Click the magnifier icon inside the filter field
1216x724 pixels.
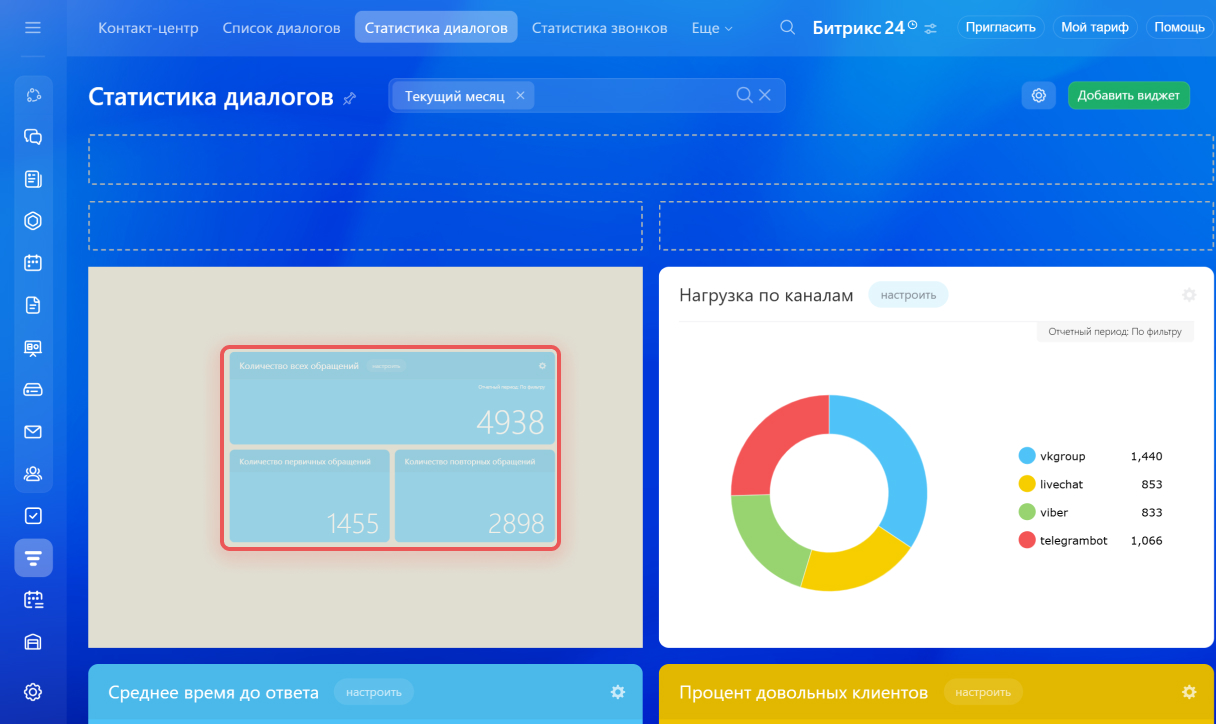744,95
